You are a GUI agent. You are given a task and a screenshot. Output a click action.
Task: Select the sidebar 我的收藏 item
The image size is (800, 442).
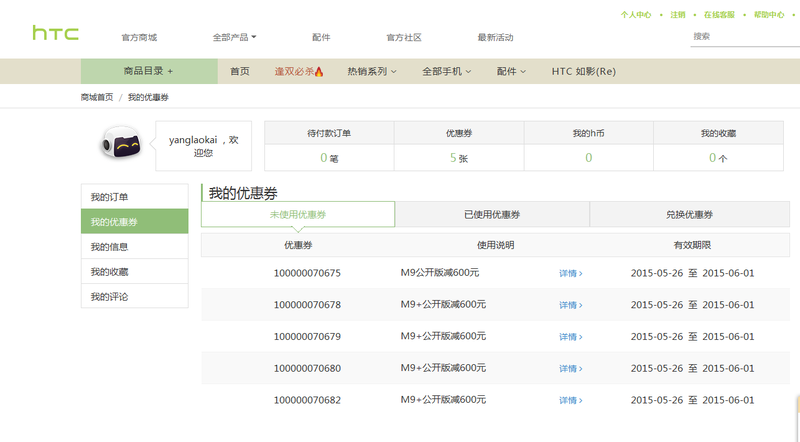click(x=135, y=272)
